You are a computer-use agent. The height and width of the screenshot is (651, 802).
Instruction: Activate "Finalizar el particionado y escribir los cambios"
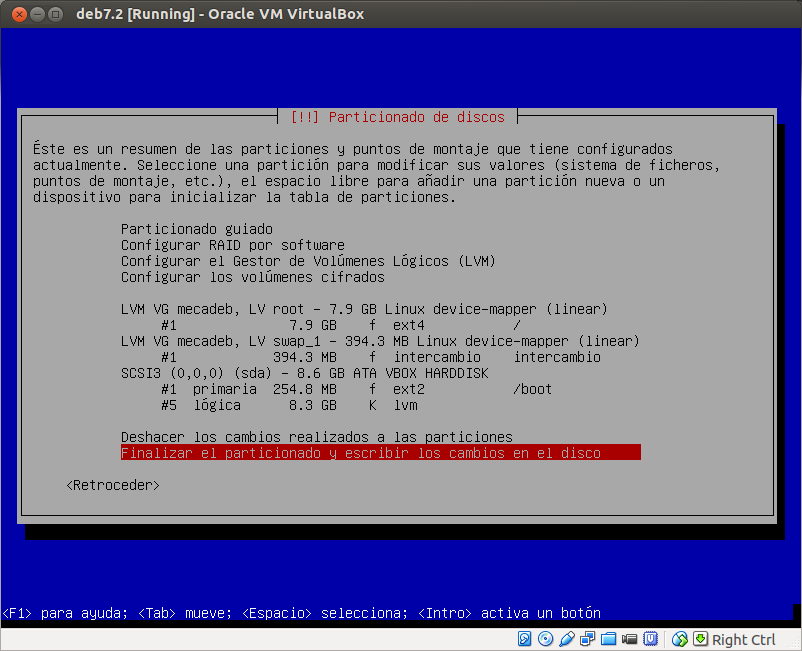(x=380, y=452)
